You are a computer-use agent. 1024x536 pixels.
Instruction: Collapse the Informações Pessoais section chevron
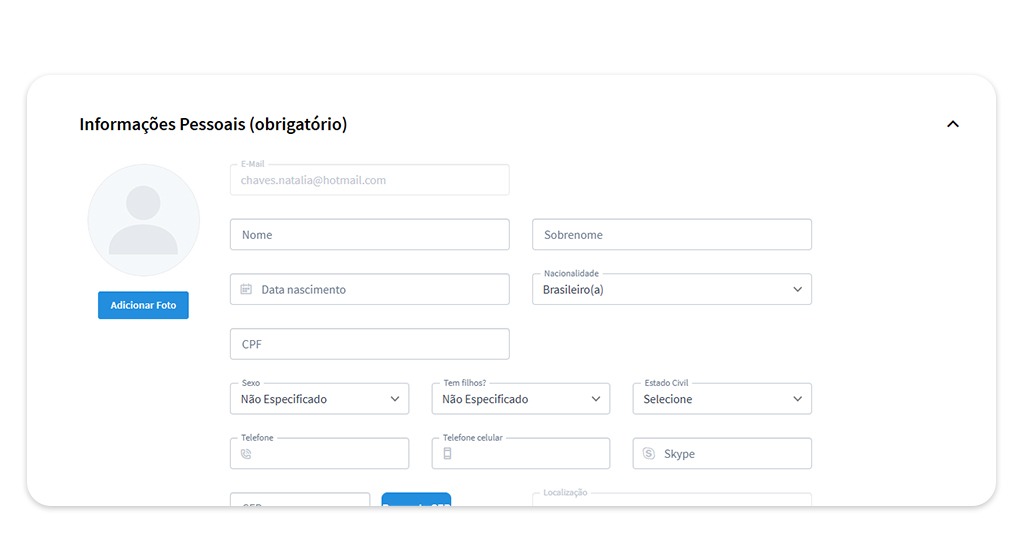pyautogui.click(x=952, y=124)
